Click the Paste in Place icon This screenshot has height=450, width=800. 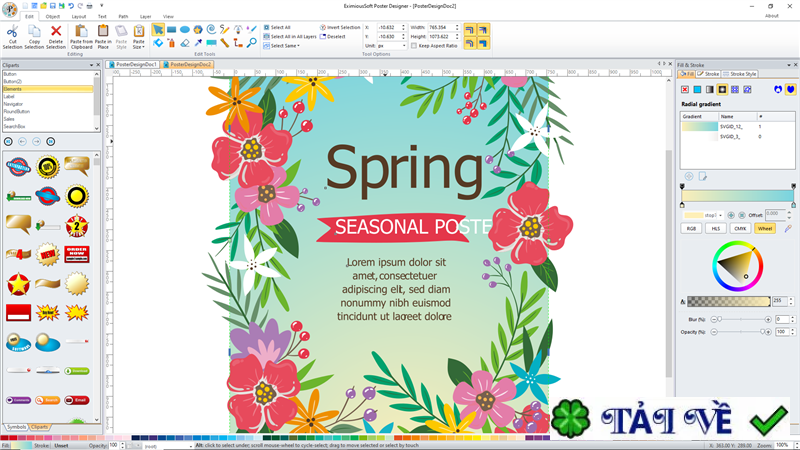[x=103, y=31]
